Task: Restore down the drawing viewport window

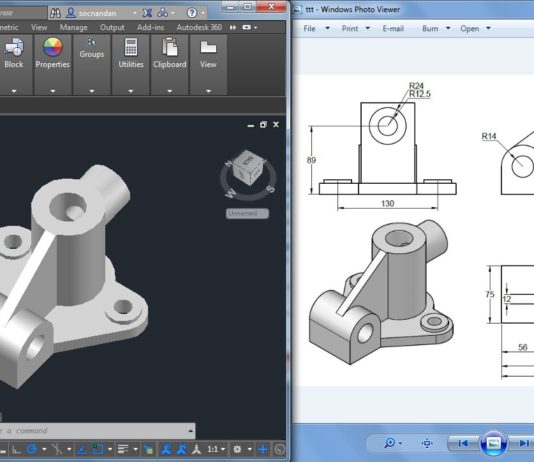Action: [x=263, y=125]
